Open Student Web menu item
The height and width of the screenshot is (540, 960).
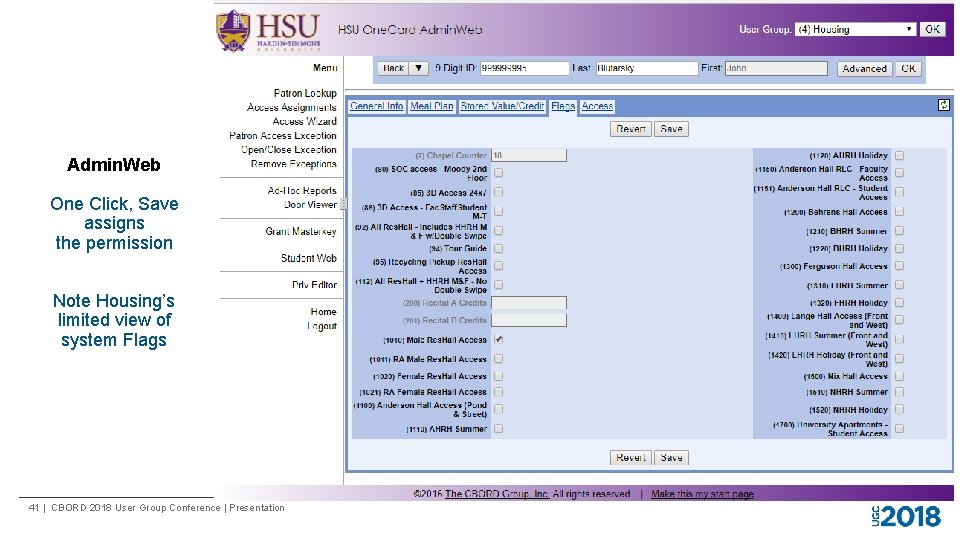(309, 258)
